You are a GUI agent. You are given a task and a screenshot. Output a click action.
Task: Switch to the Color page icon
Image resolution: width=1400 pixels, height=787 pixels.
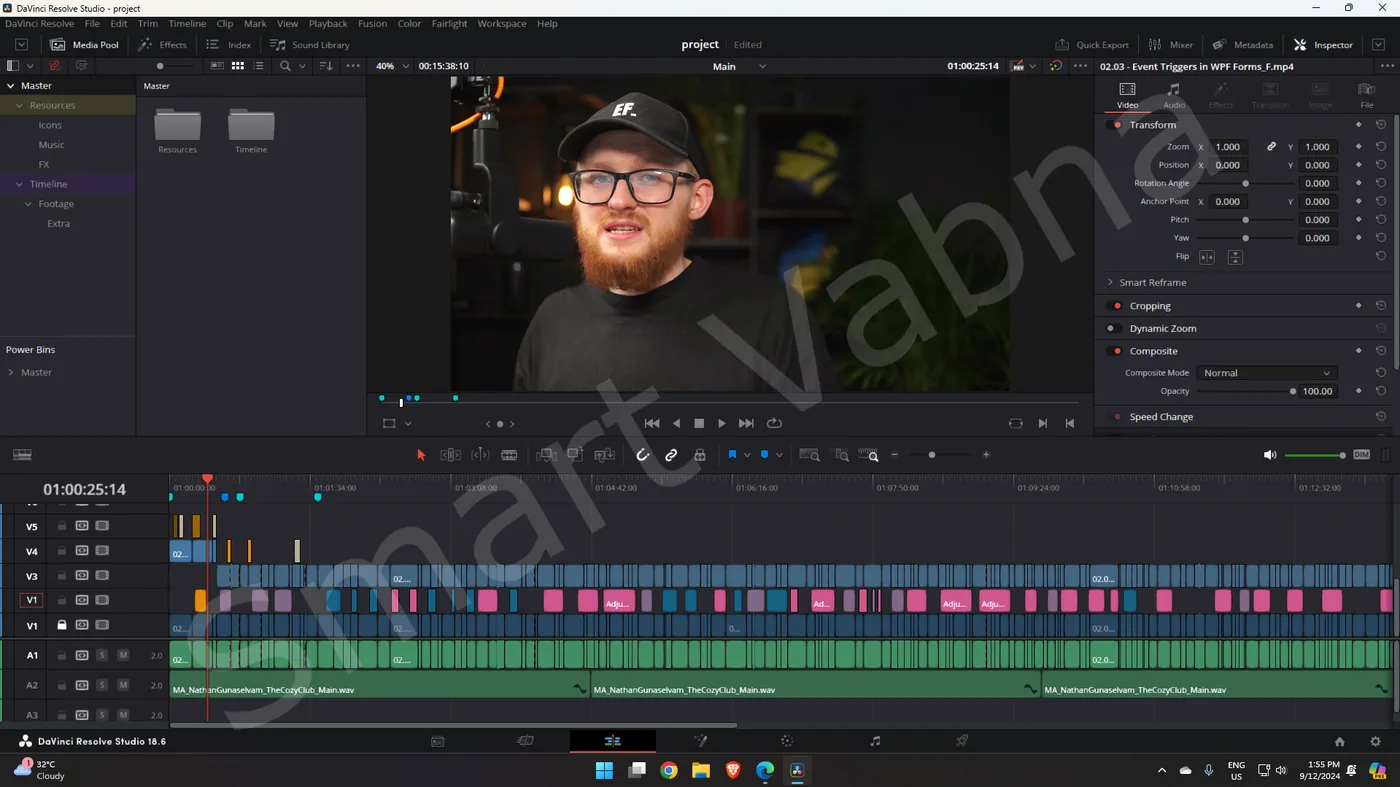(x=787, y=741)
